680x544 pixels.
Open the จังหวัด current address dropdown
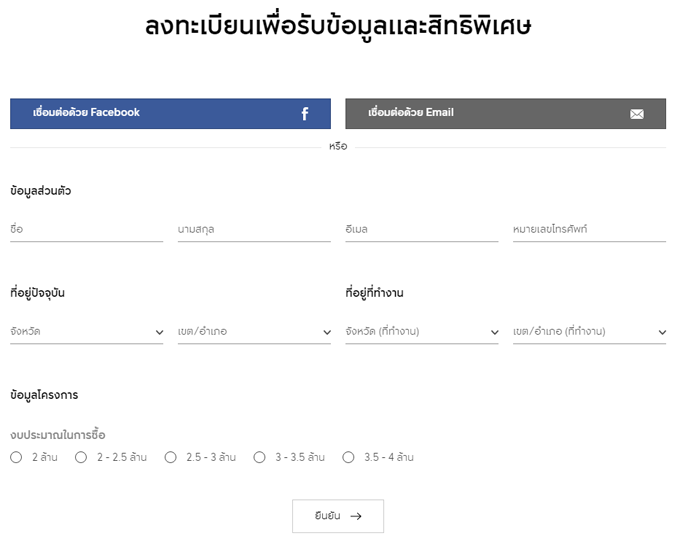click(x=86, y=331)
